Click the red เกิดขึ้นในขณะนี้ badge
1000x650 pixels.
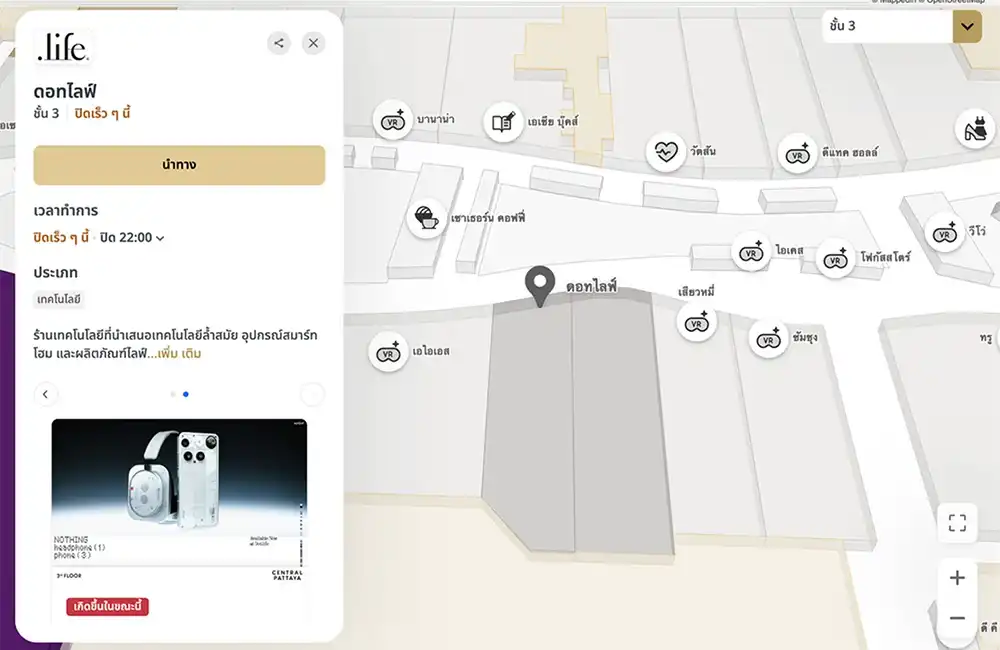(x=107, y=606)
